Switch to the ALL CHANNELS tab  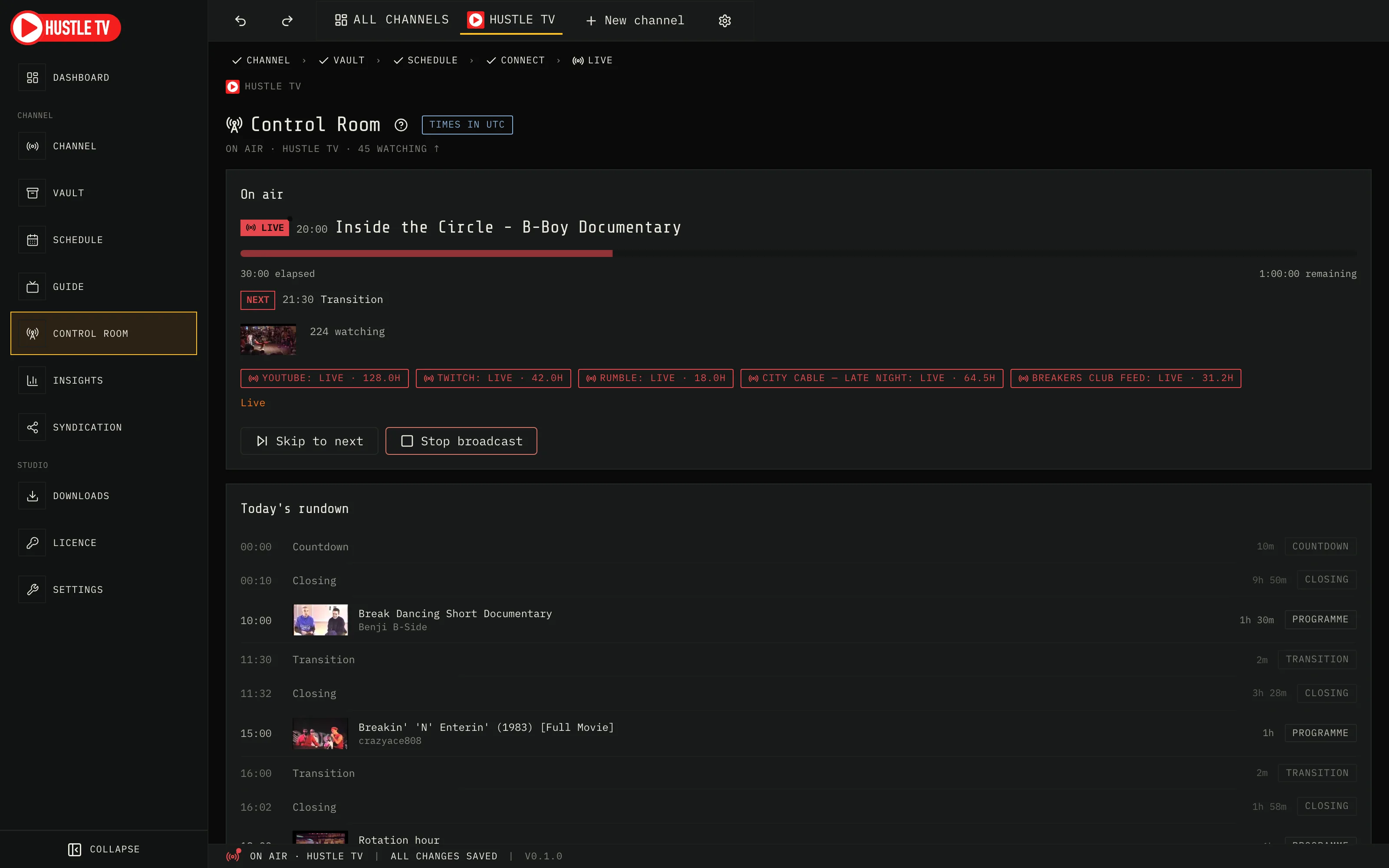coord(392,20)
